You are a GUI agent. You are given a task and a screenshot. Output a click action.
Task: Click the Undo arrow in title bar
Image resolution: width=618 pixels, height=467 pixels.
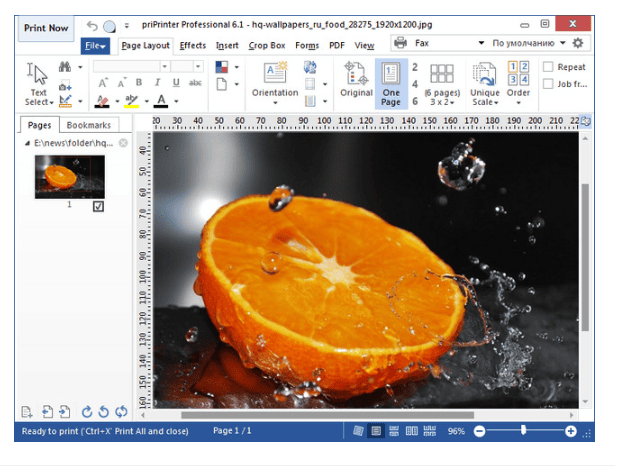pyautogui.click(x=92, y=26)
